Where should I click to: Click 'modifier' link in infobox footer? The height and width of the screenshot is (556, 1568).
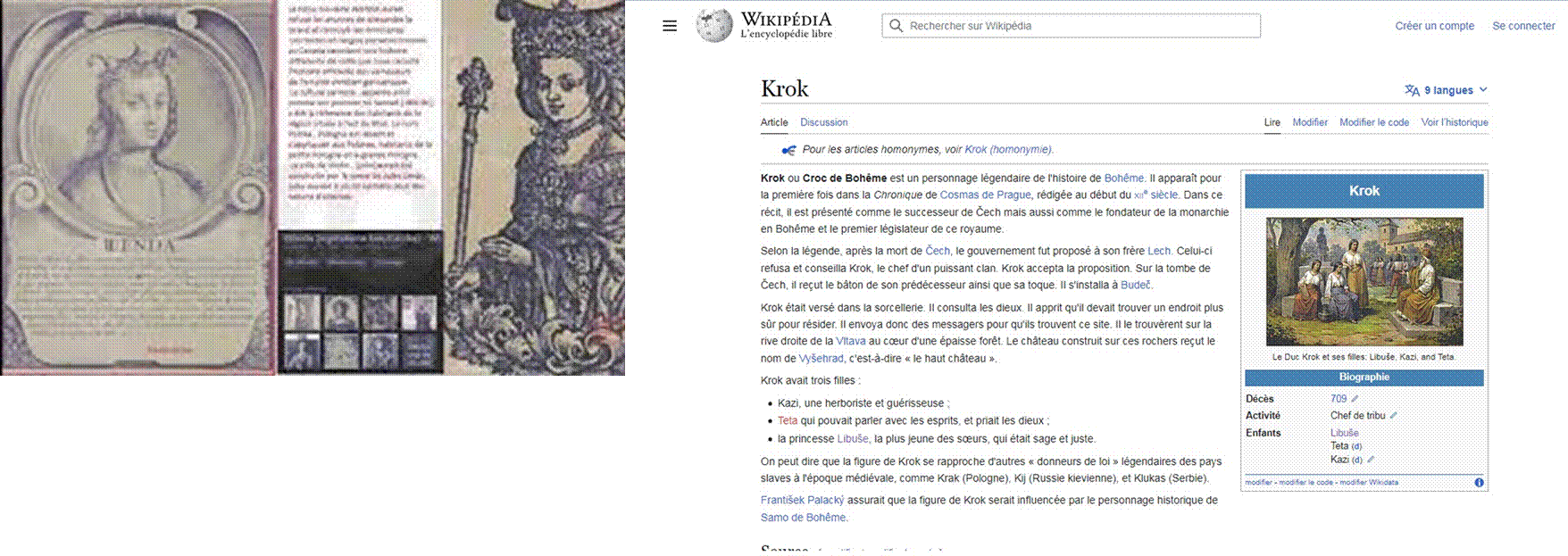[x=1258, y=483]
